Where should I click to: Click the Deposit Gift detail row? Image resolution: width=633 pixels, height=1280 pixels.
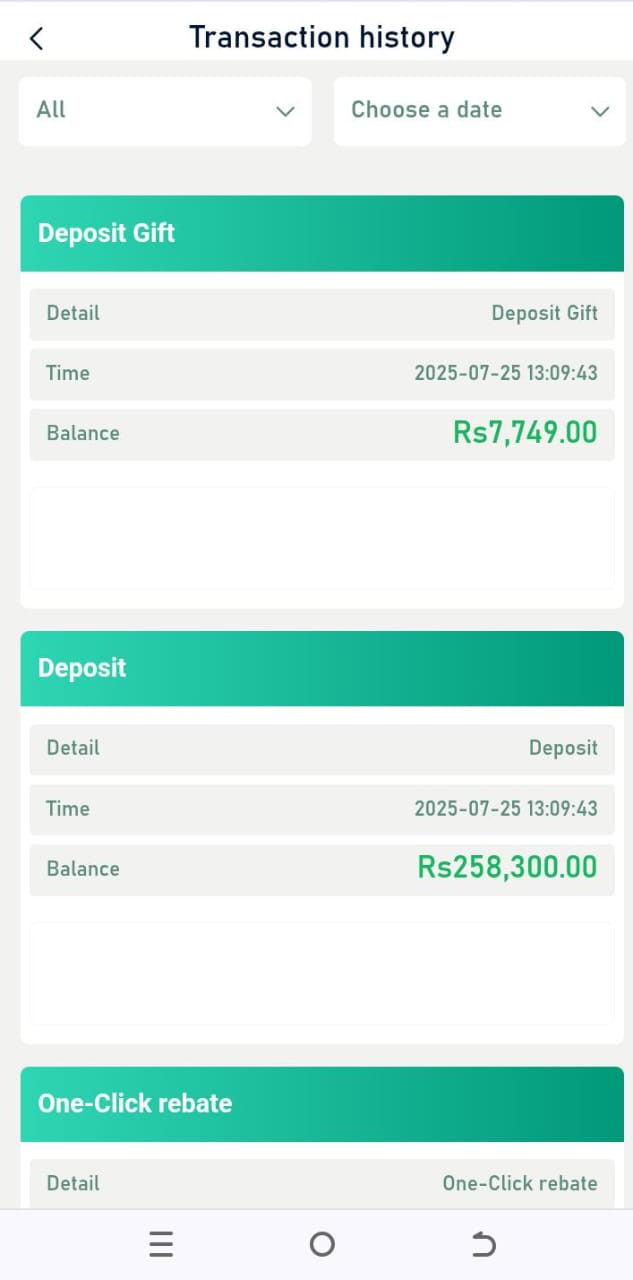pyautogui.click(x=322, y=314)
